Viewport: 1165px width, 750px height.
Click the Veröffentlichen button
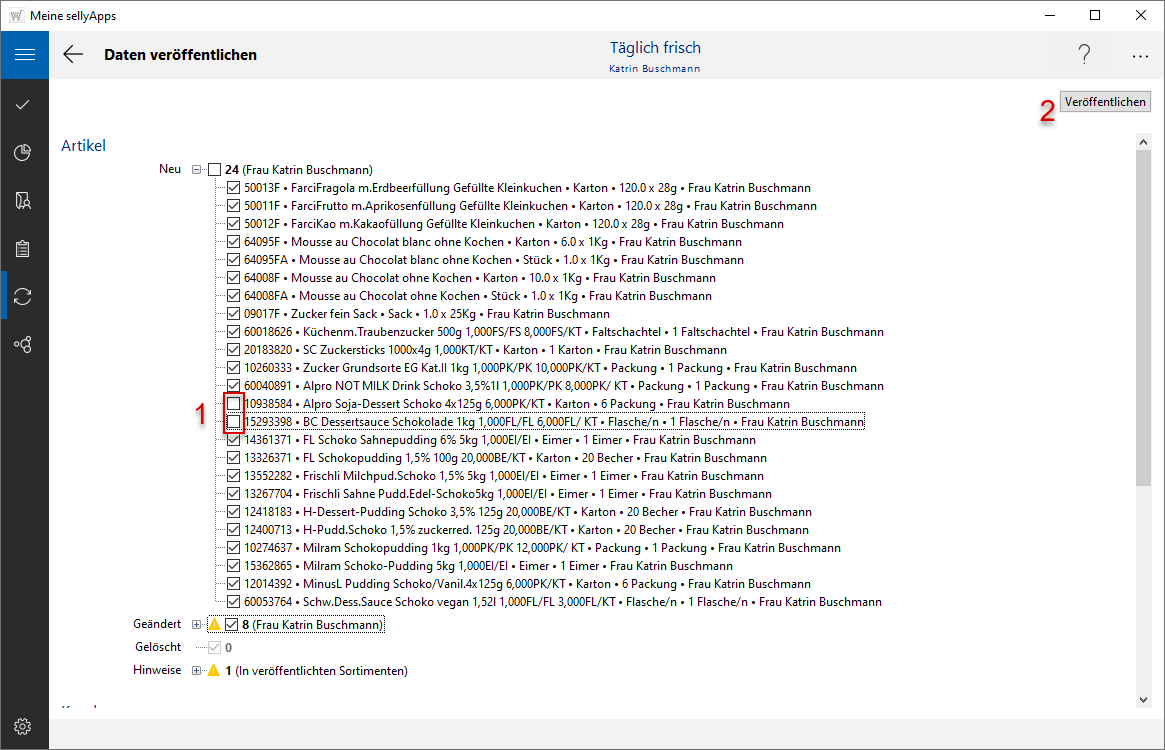1105,102
